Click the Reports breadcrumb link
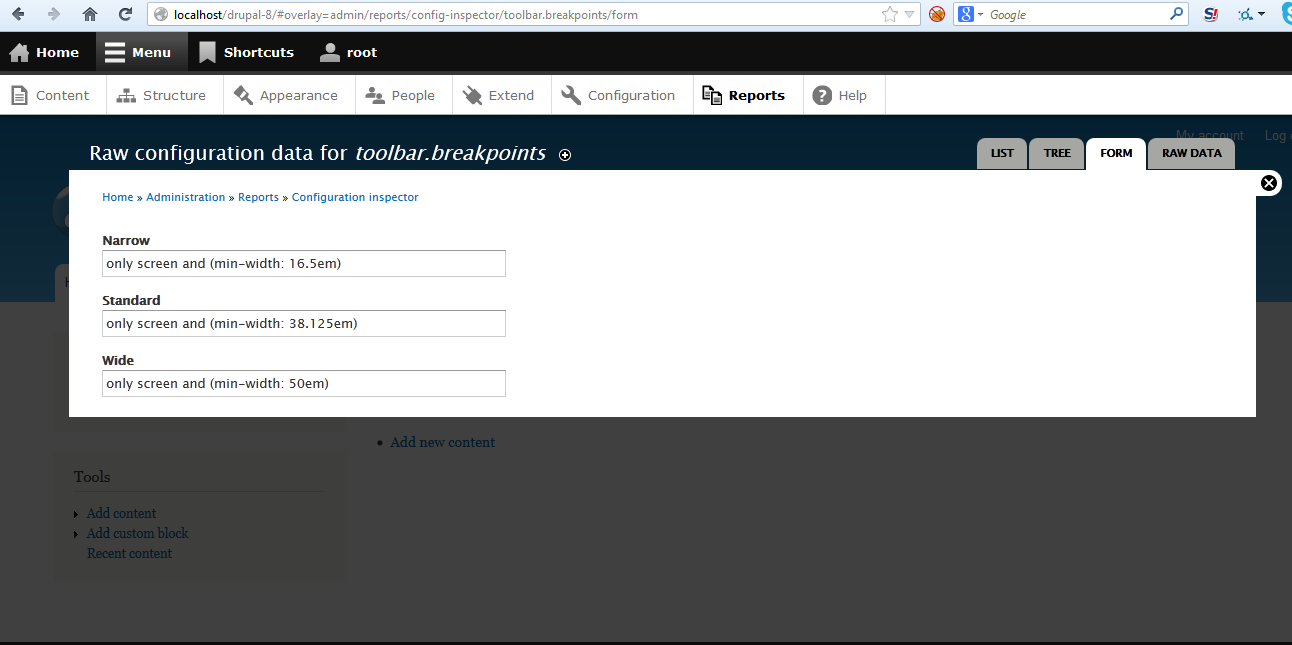Viewport: 1292px width, 645px height. pos(258,197)
